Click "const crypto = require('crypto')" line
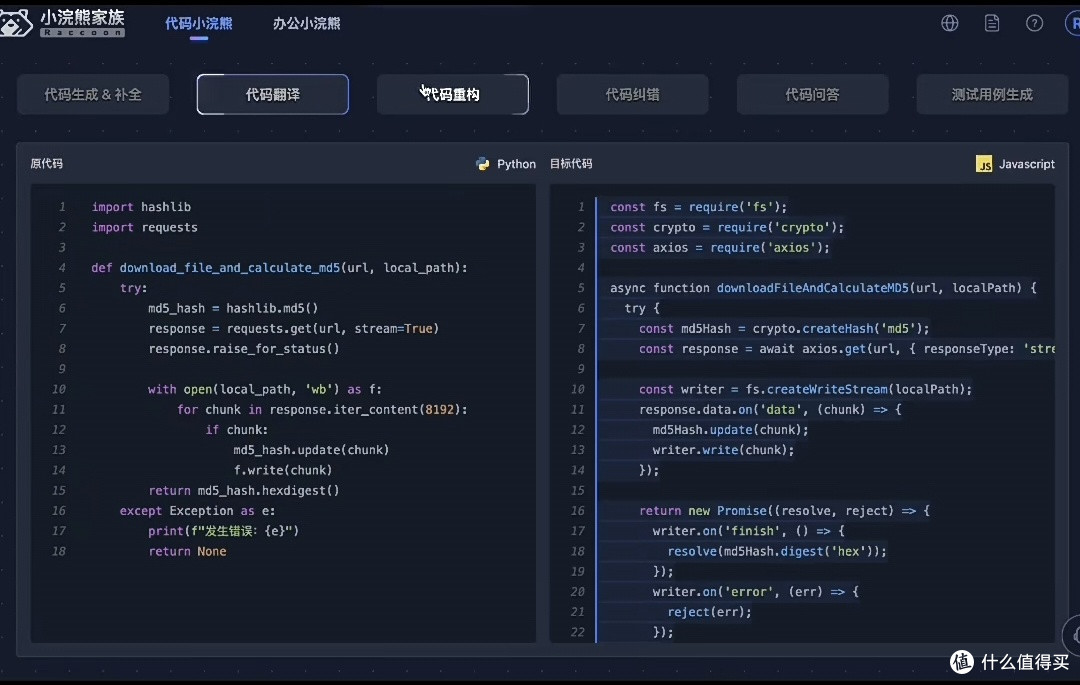 tap(727, 227)
